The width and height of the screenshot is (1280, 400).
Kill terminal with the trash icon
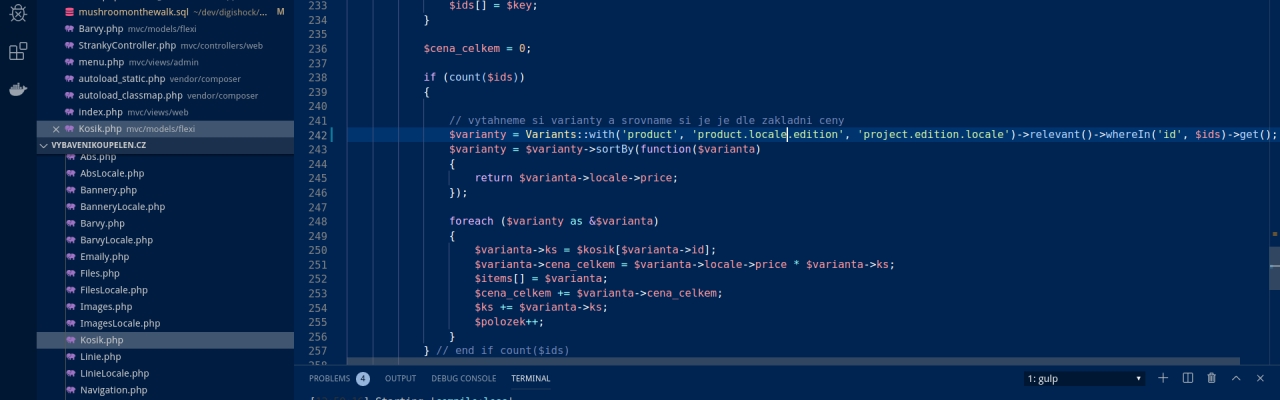tap(1212, 378)
